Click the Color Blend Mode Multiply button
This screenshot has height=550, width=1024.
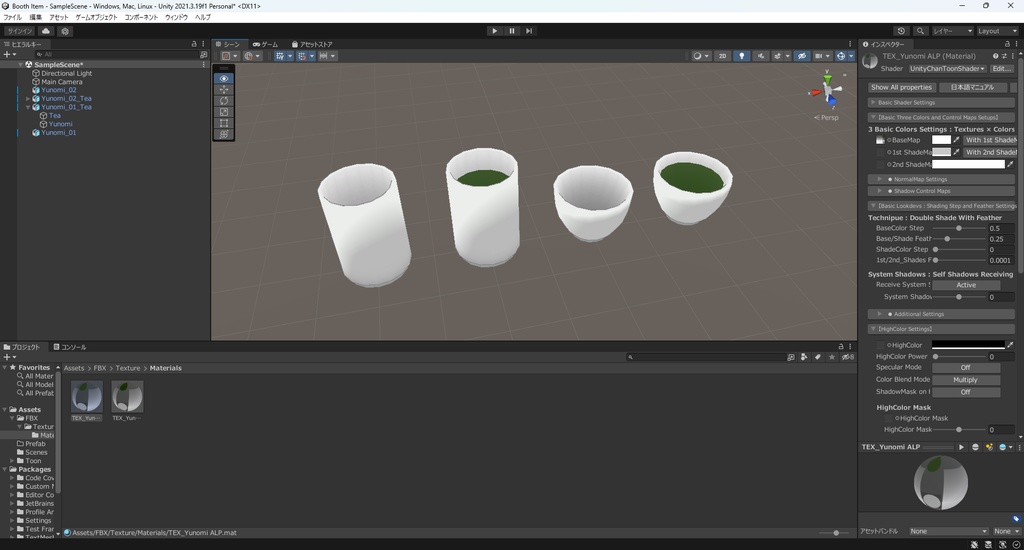(x=966, y=380)
